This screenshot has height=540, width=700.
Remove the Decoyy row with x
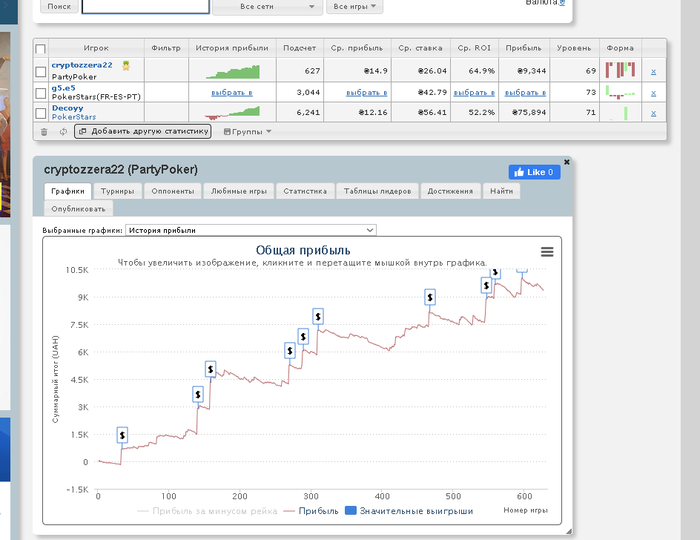(653, 113)
